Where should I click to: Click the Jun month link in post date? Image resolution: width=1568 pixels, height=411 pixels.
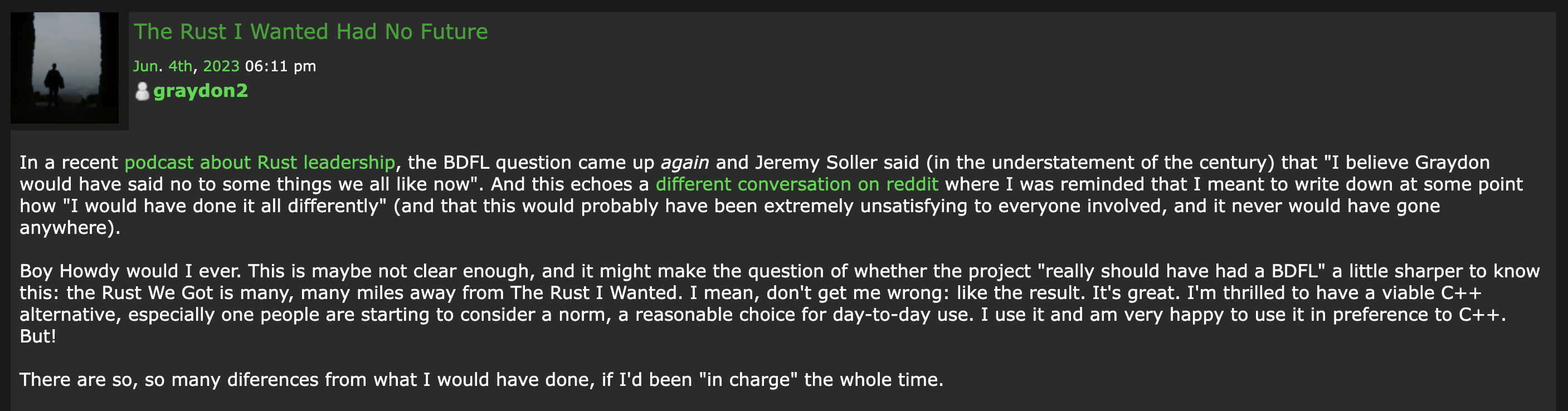145,66
